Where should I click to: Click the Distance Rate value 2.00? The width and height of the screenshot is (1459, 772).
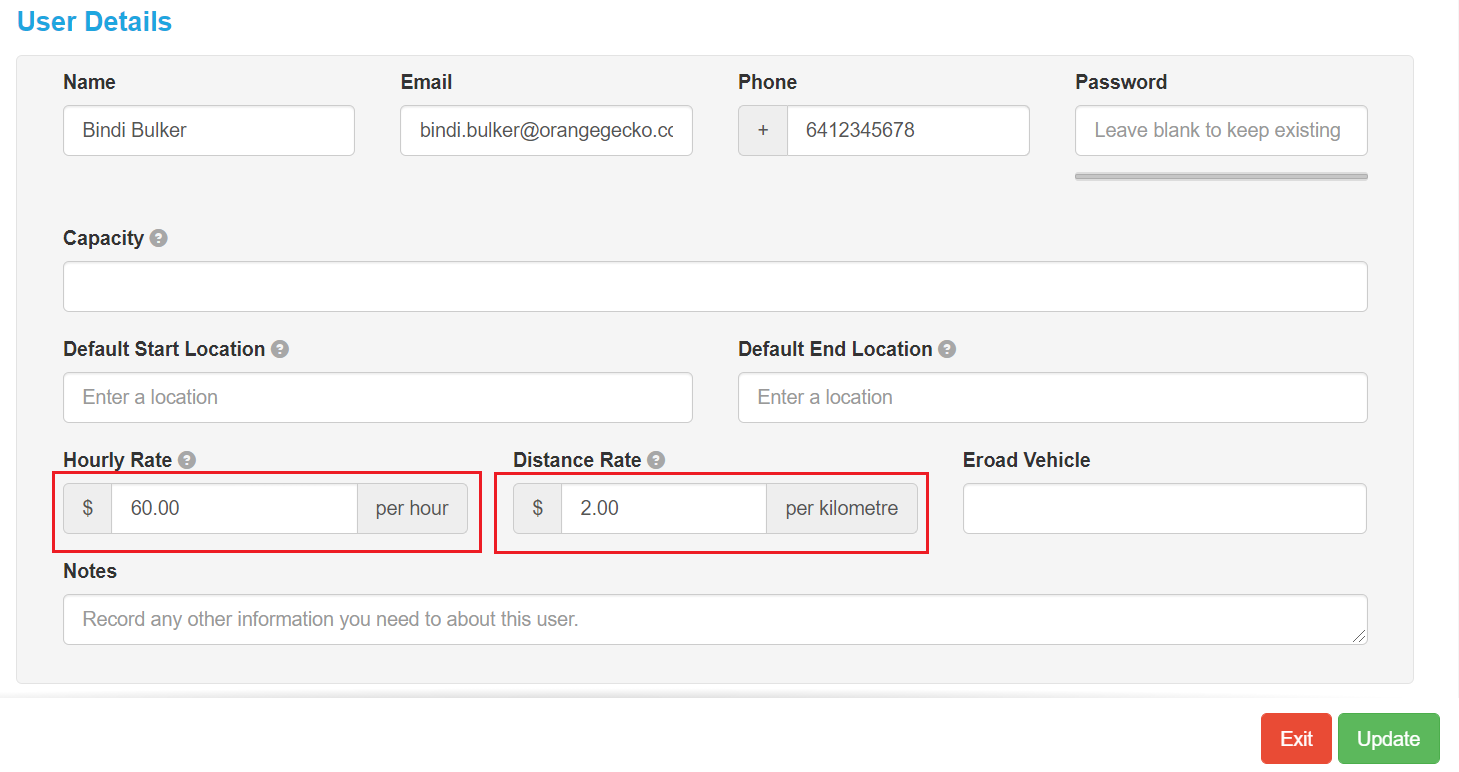(664, 508)
